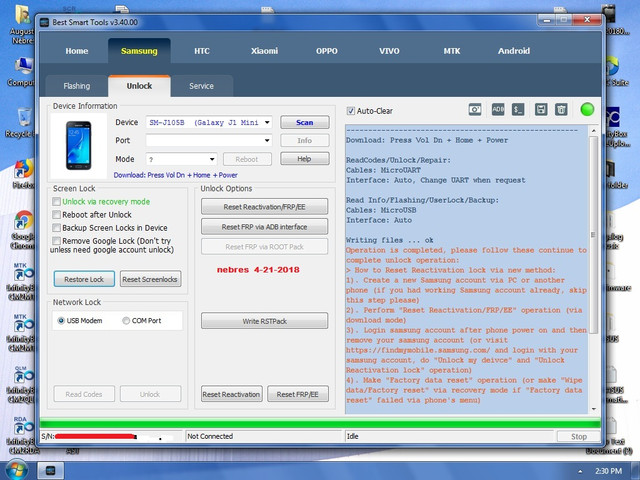Viewport: 640px width, 480px height.
Task: Click the Help button
Action: (304, 159)
